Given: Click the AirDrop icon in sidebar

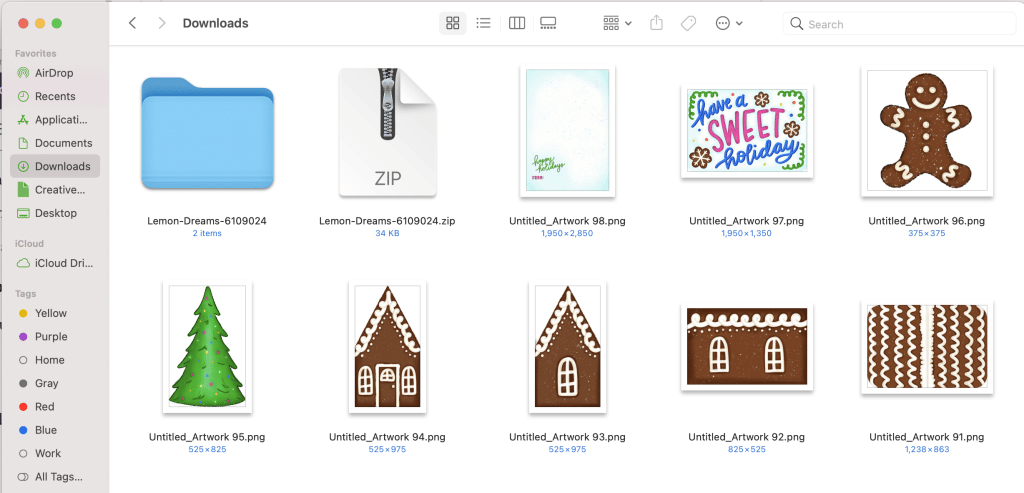Looking at the screenshot, I should pos(24,73).
